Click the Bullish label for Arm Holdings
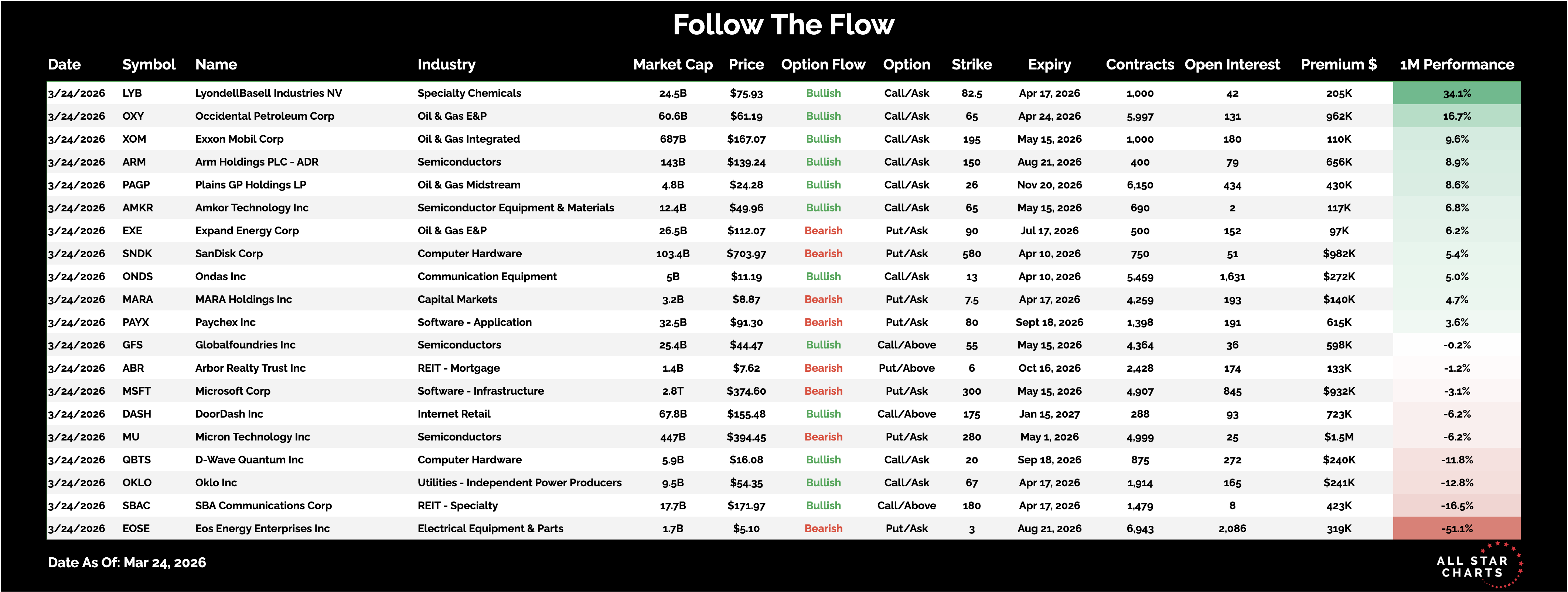 pyautogui.click(x=823, y=162)
